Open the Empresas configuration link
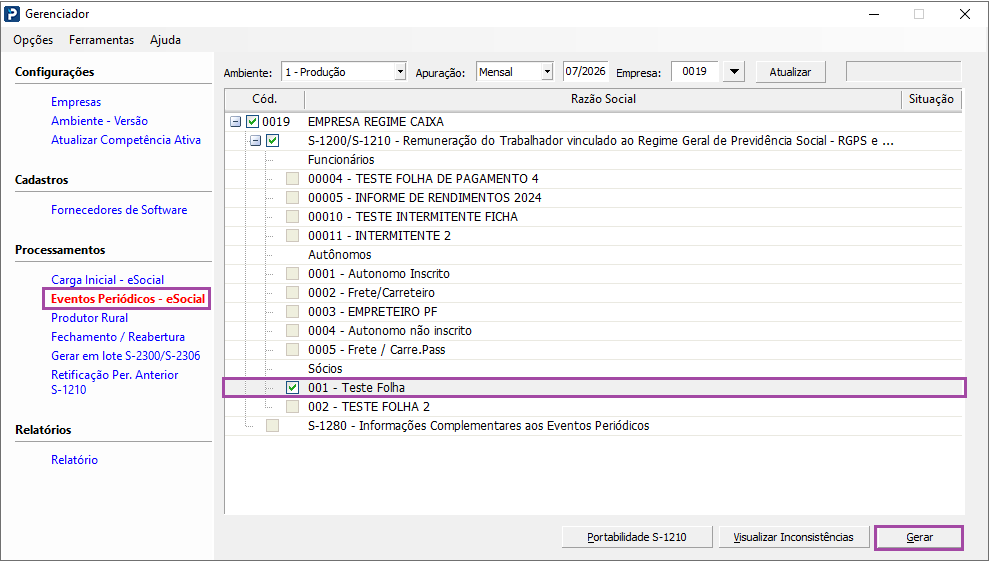 [x=76, y=102]
